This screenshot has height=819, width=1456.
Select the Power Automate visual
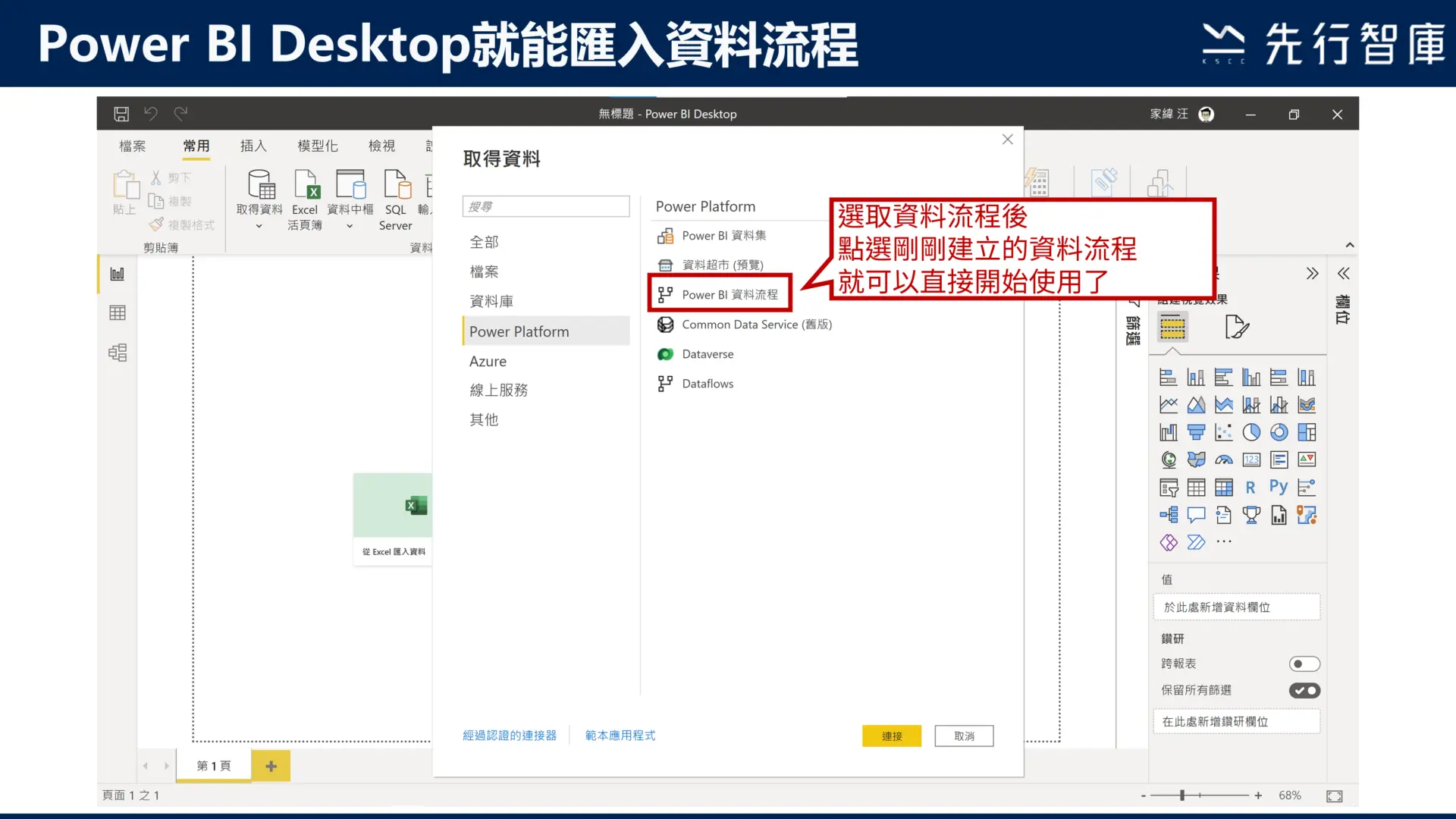pos(1196,542)
